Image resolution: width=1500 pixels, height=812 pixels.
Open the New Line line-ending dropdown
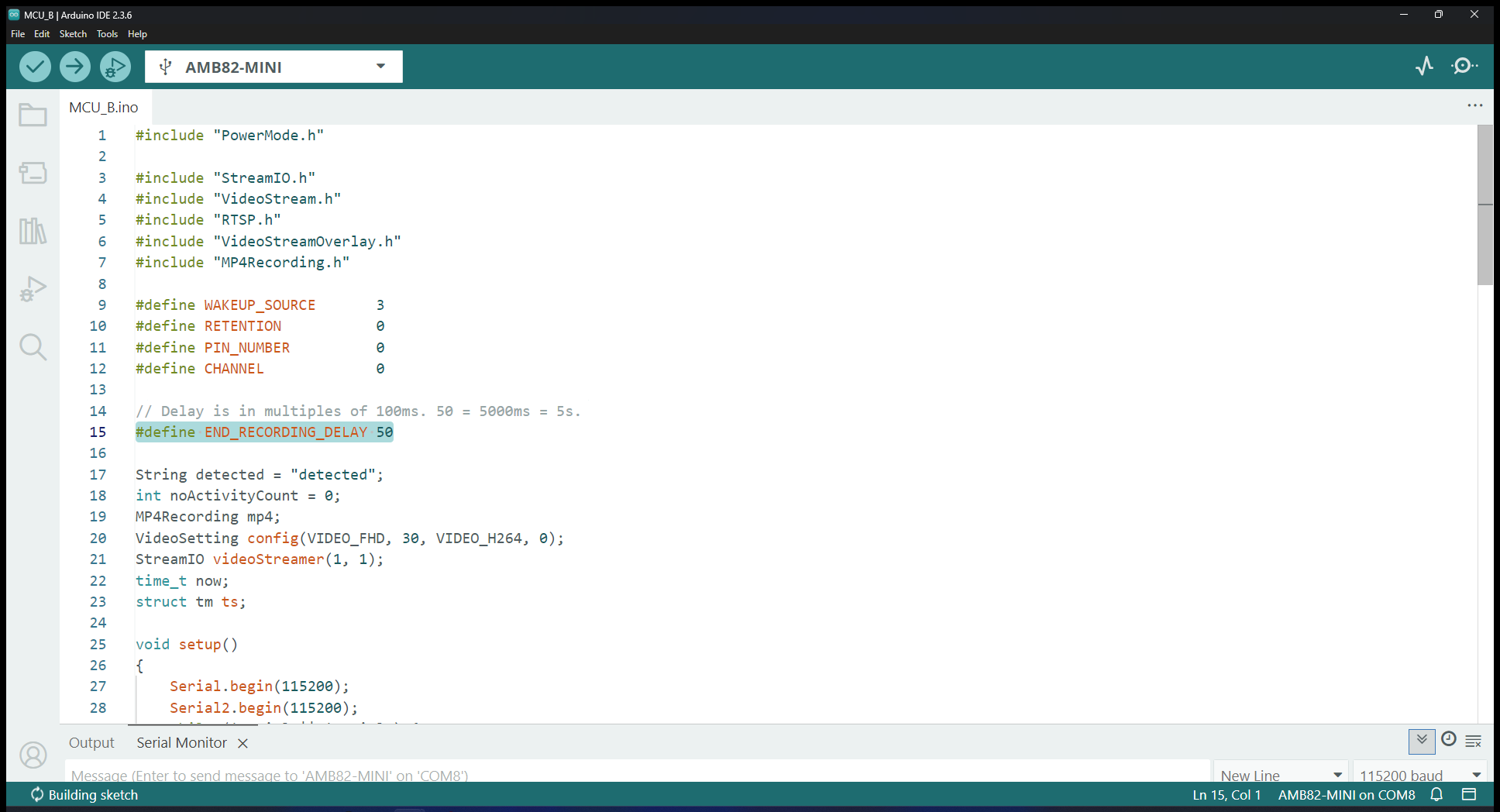coord(1280,775)
